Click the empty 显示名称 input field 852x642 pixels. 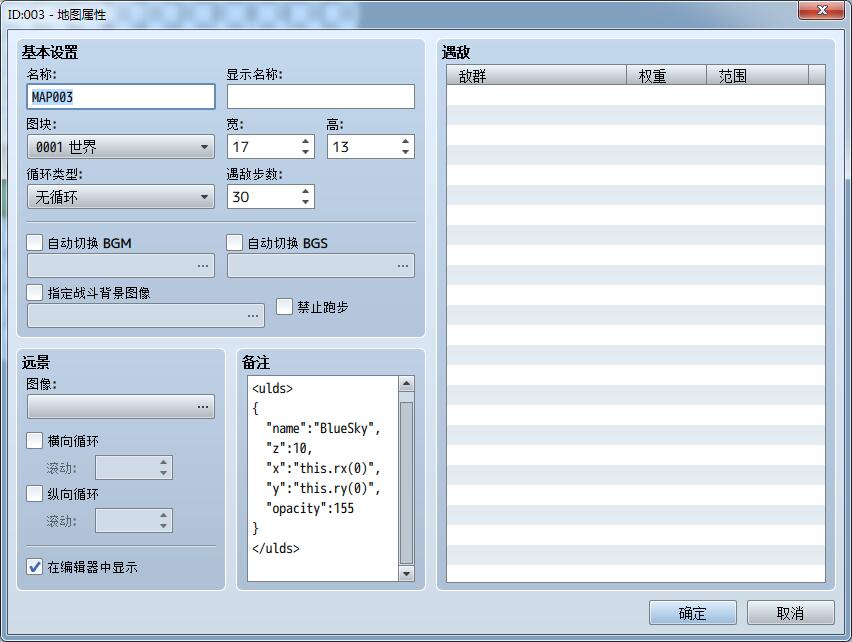tap(321, 97)
